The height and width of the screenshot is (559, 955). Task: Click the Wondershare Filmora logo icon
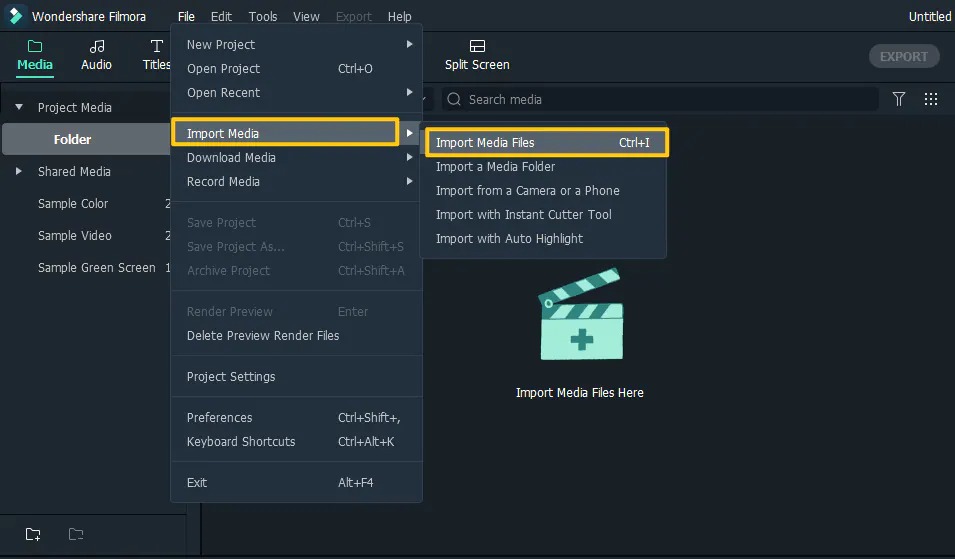point(15,16)
